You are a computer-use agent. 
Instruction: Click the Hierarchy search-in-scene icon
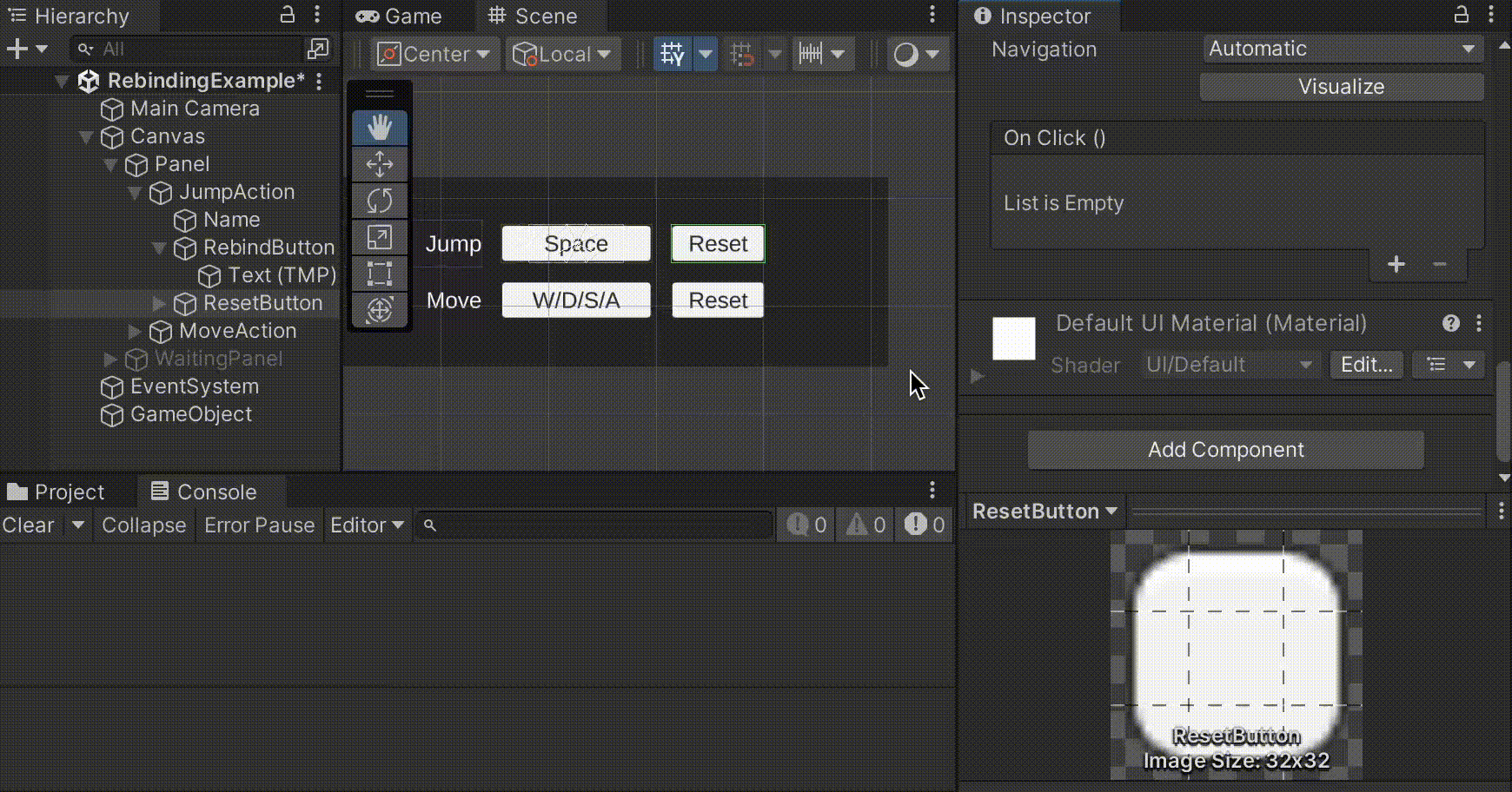coord(318,49)
